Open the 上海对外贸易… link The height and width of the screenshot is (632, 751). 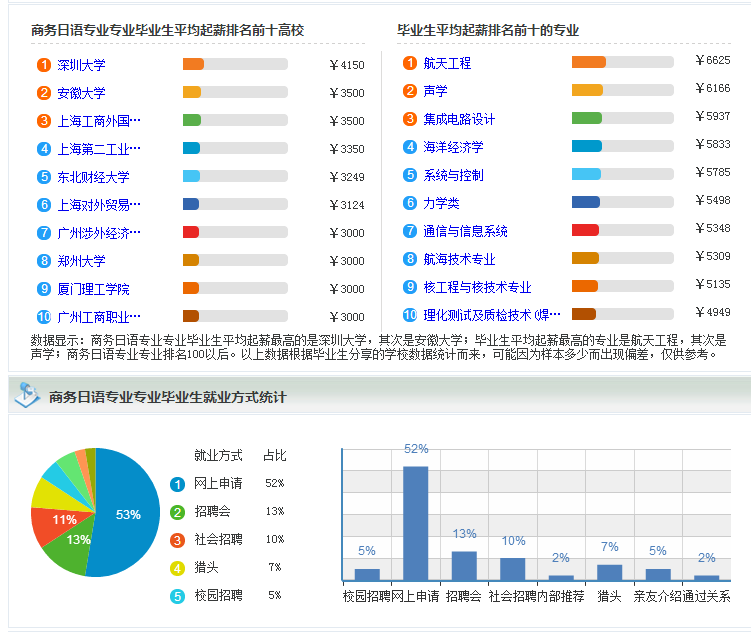pyautogui.click(x=99, y=205)
